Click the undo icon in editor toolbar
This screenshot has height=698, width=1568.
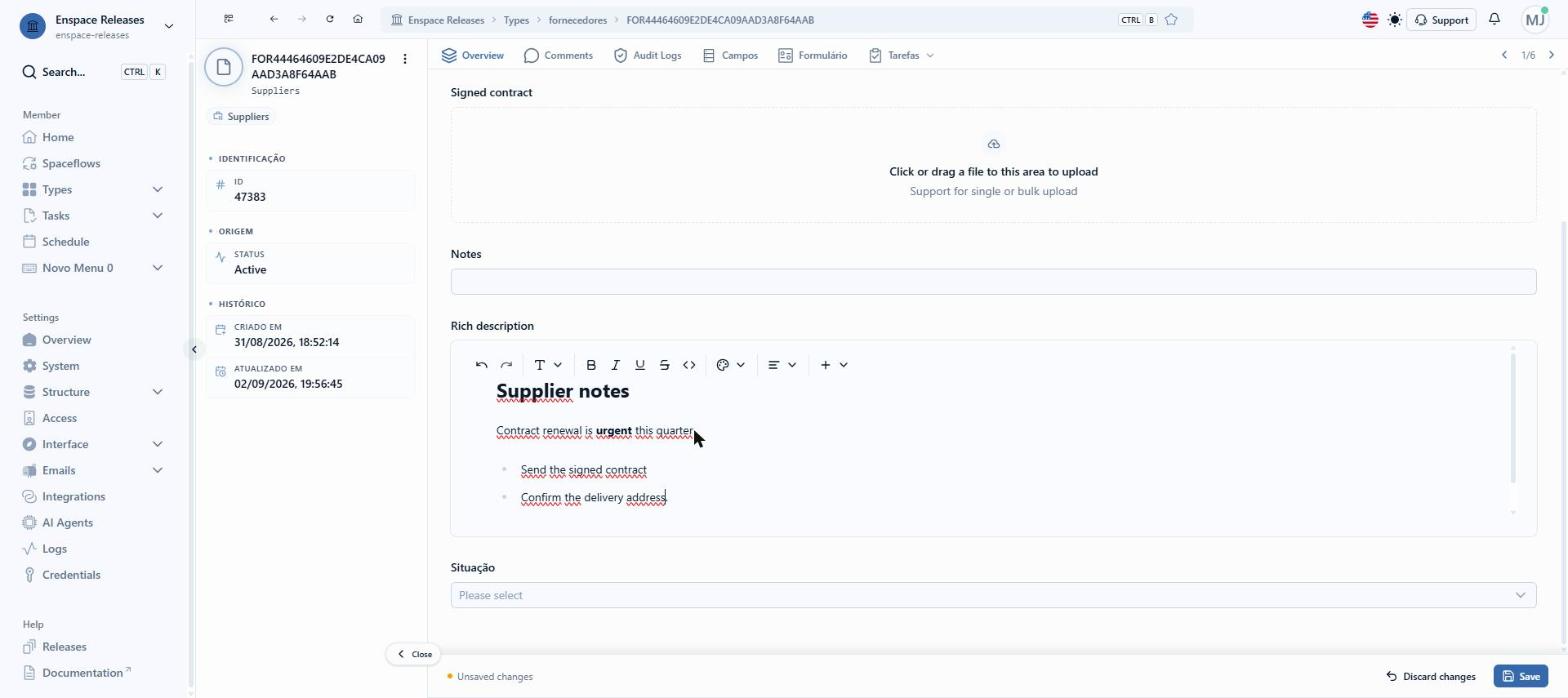(482, 365)
